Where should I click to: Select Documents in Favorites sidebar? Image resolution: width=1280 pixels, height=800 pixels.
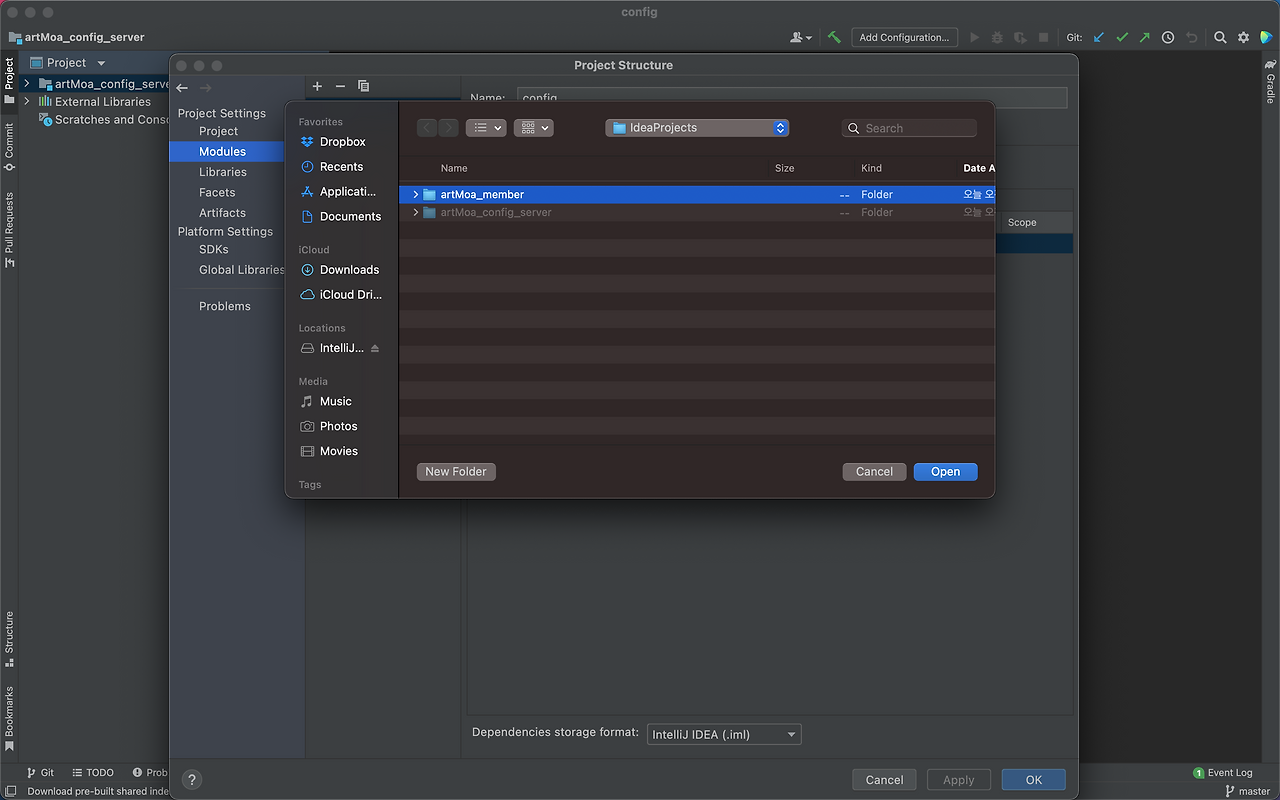350,217
